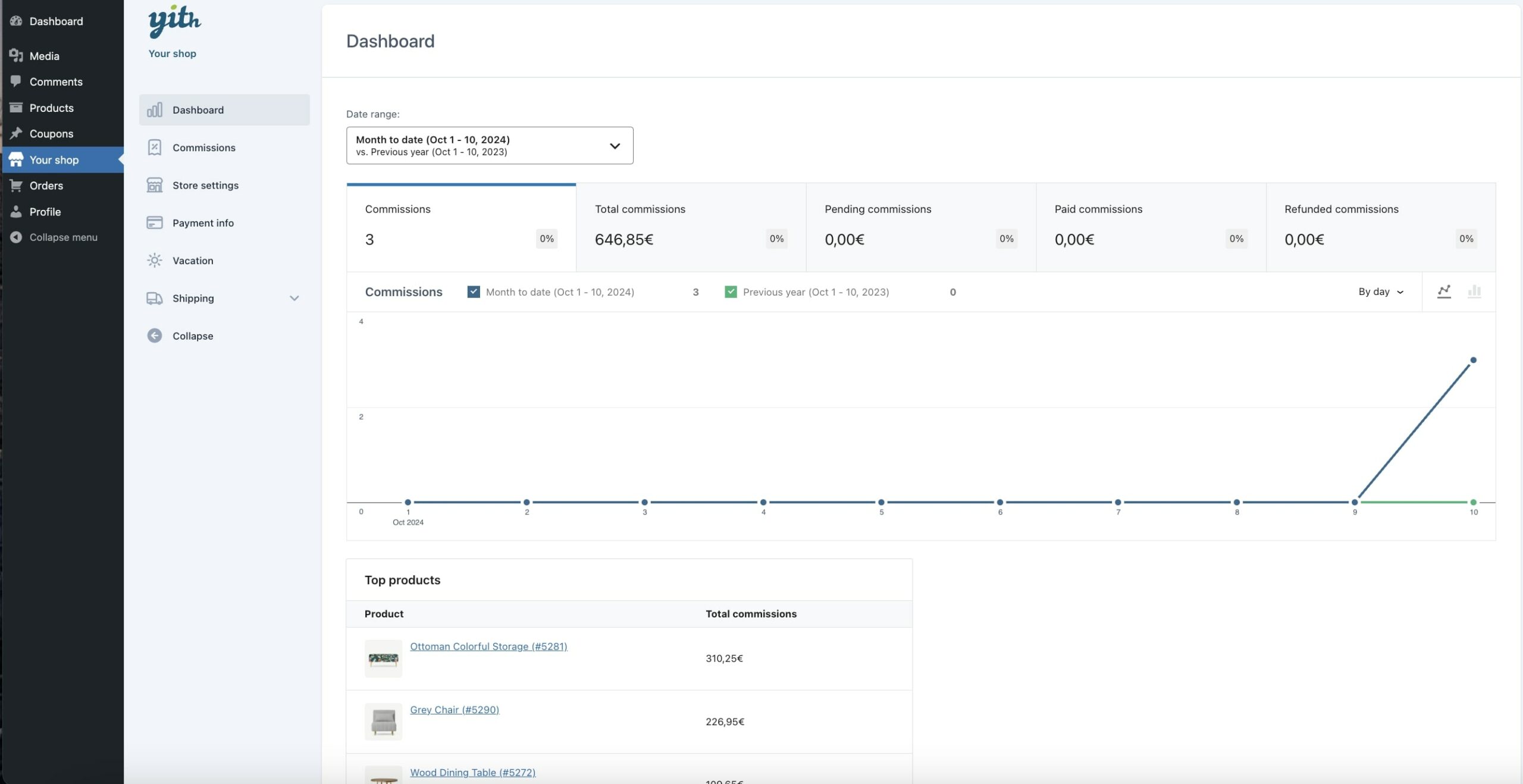1523x784 pixels.
Task: Go to Vacation in the shop menu
Action: [x=224, y=260]
